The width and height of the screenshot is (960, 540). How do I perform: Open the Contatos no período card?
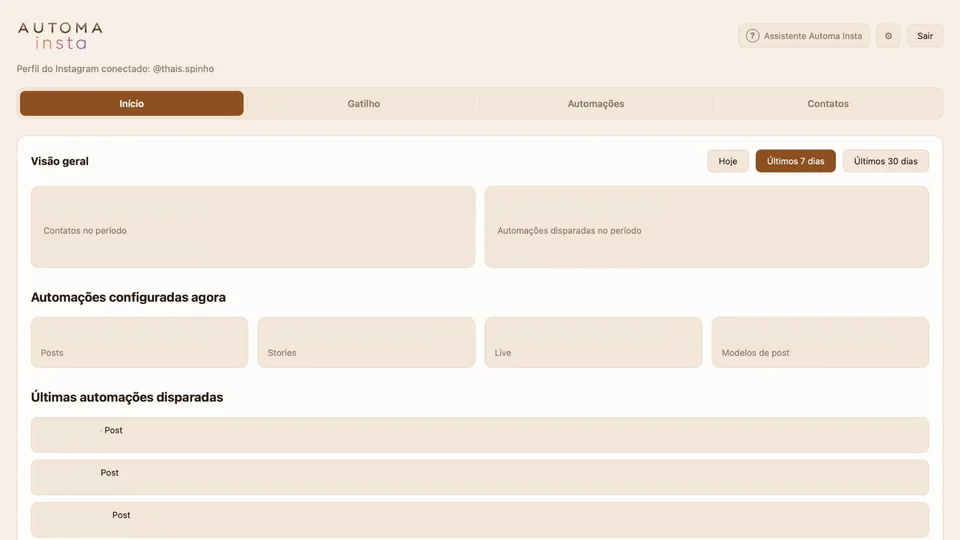[x=253, y=227]
